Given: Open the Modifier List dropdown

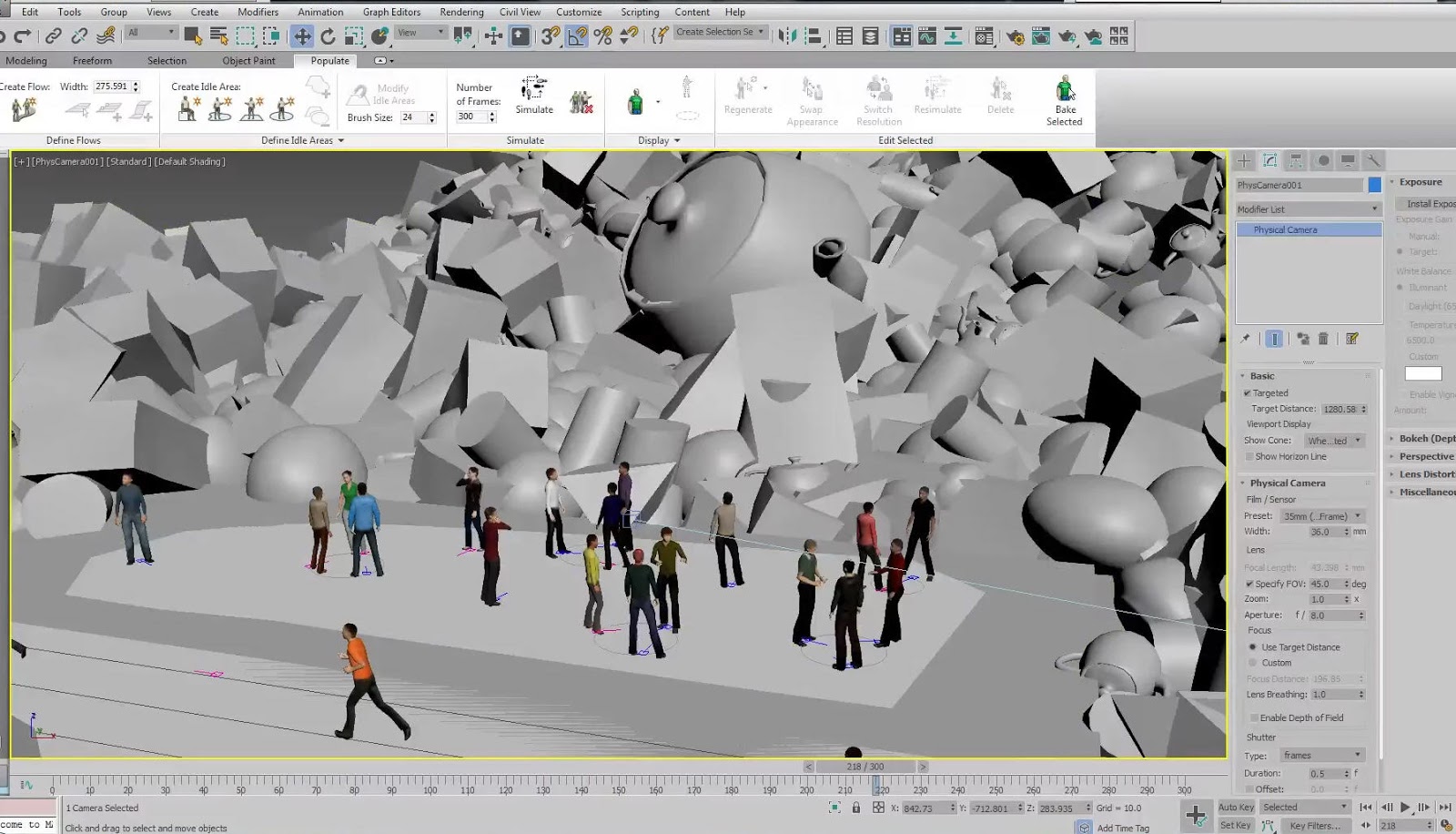Looking at the screenshot, I should pyautogui.click(x=1308, y=209).
